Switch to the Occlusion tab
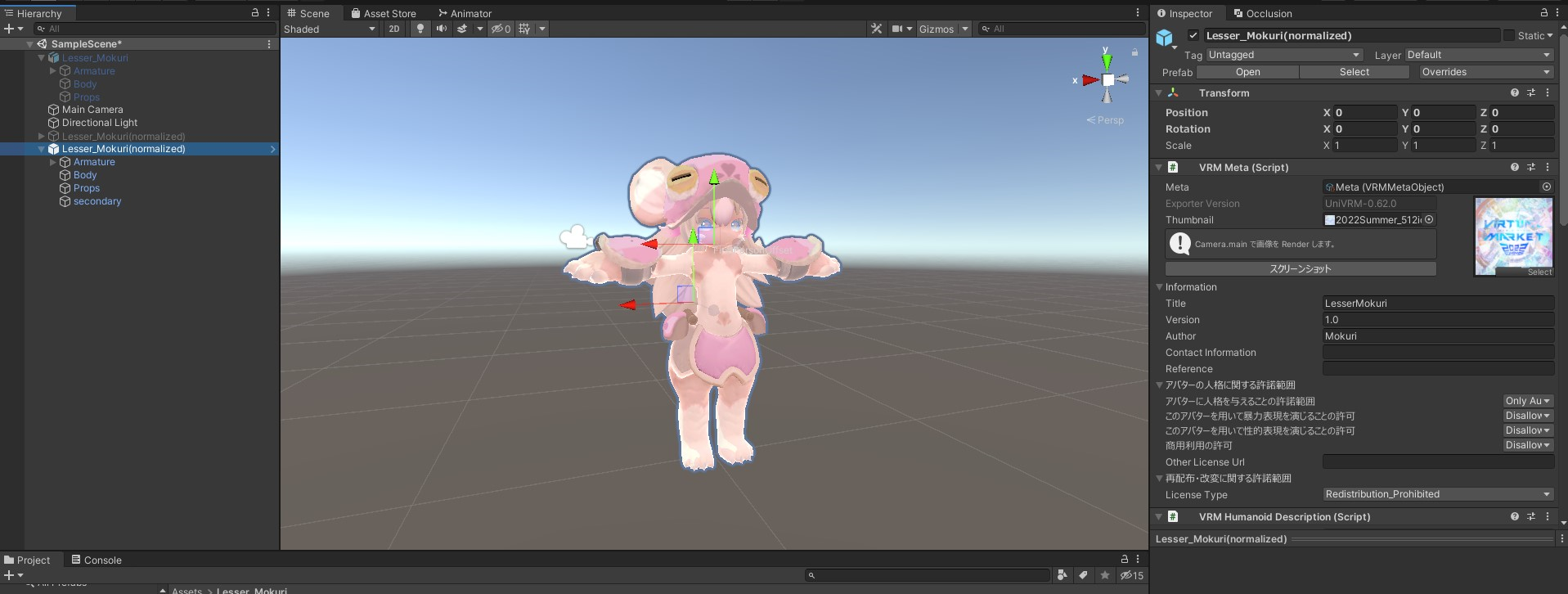 coord(1263,13)
